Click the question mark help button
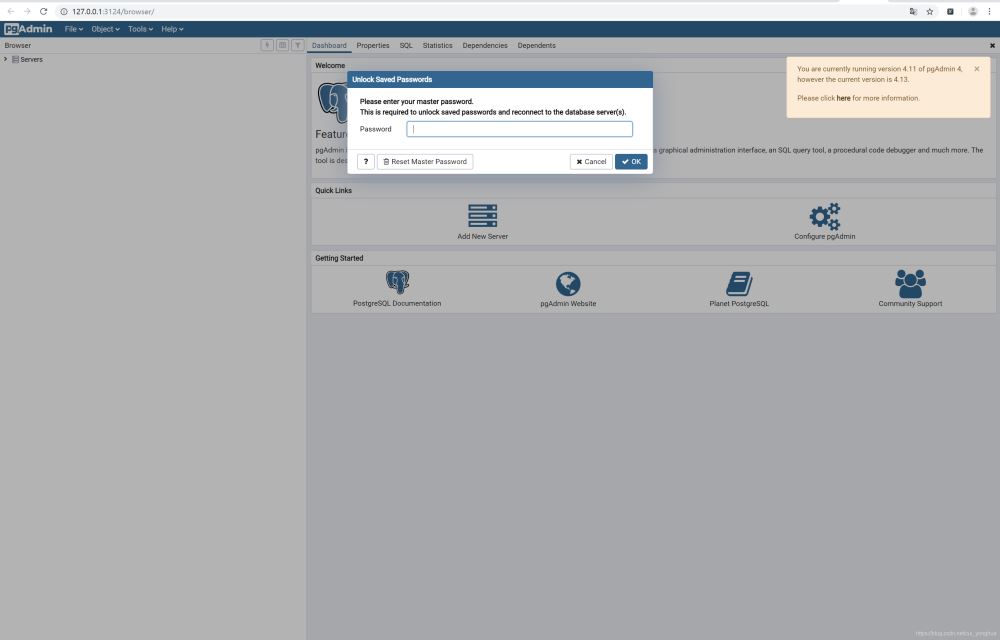 366,161
